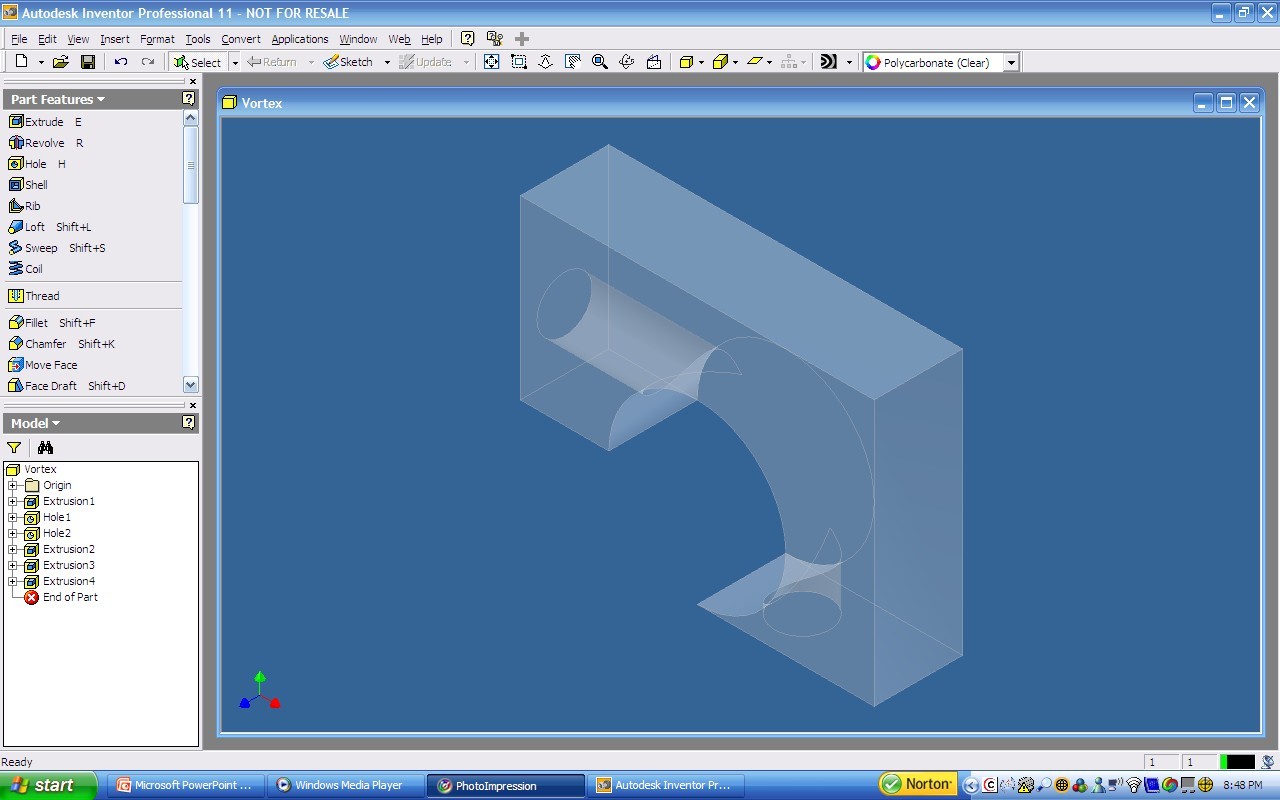Open the Applications menu
Image resolution: width=1280 pixels, height=800 pixels.
pos(299,39)
